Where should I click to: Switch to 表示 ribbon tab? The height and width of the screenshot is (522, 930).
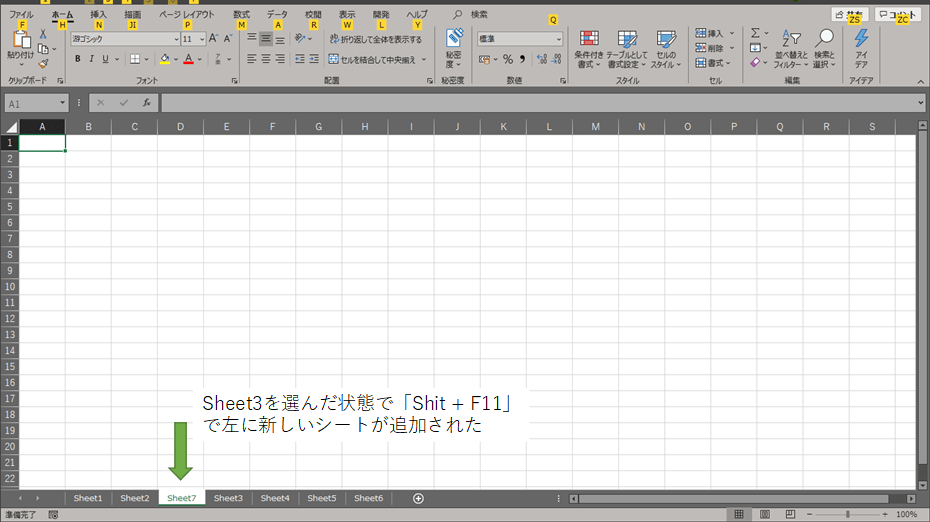click(347, 14)
